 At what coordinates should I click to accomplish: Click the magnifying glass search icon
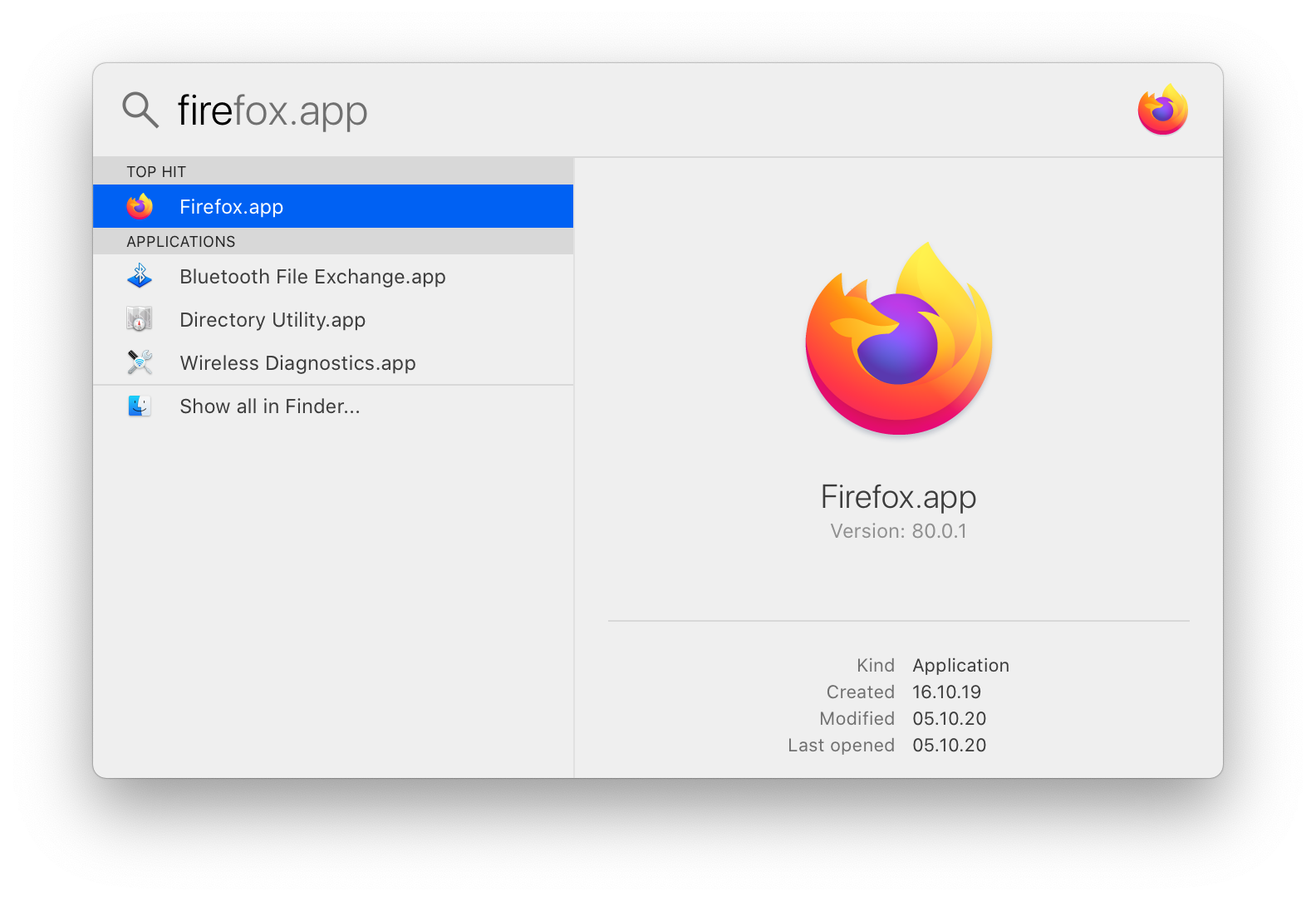[x=140, y=110]
